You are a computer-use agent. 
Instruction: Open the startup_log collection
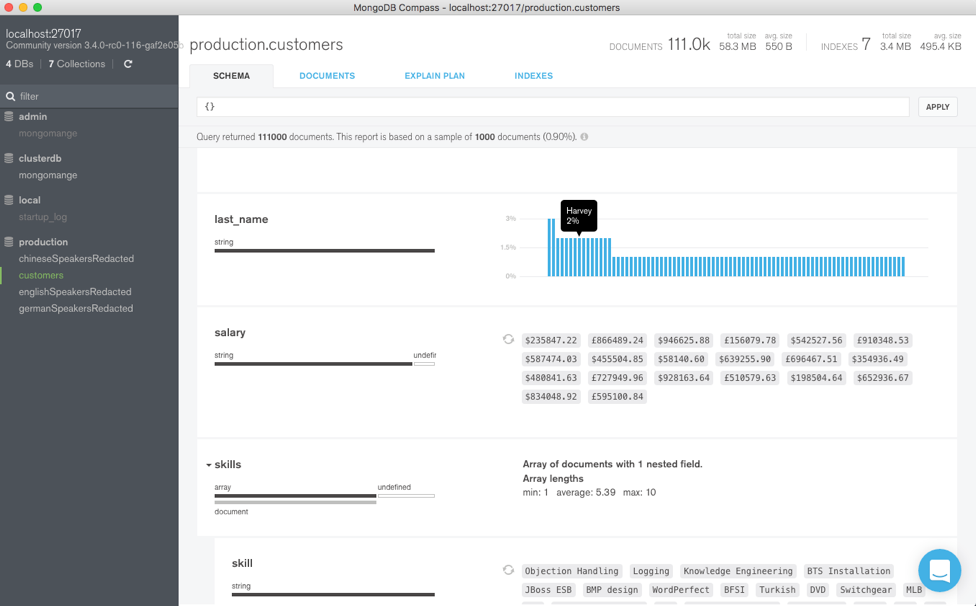click(x=42, y=217)
